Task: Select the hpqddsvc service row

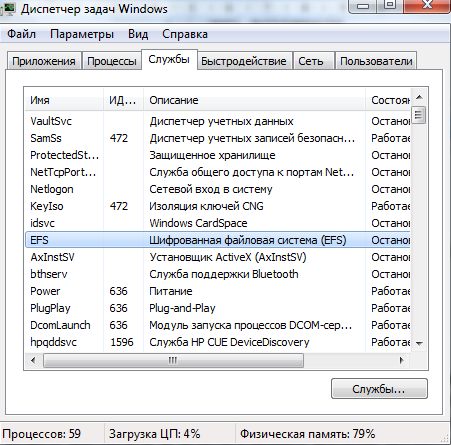Action: (x=218, y=342)
